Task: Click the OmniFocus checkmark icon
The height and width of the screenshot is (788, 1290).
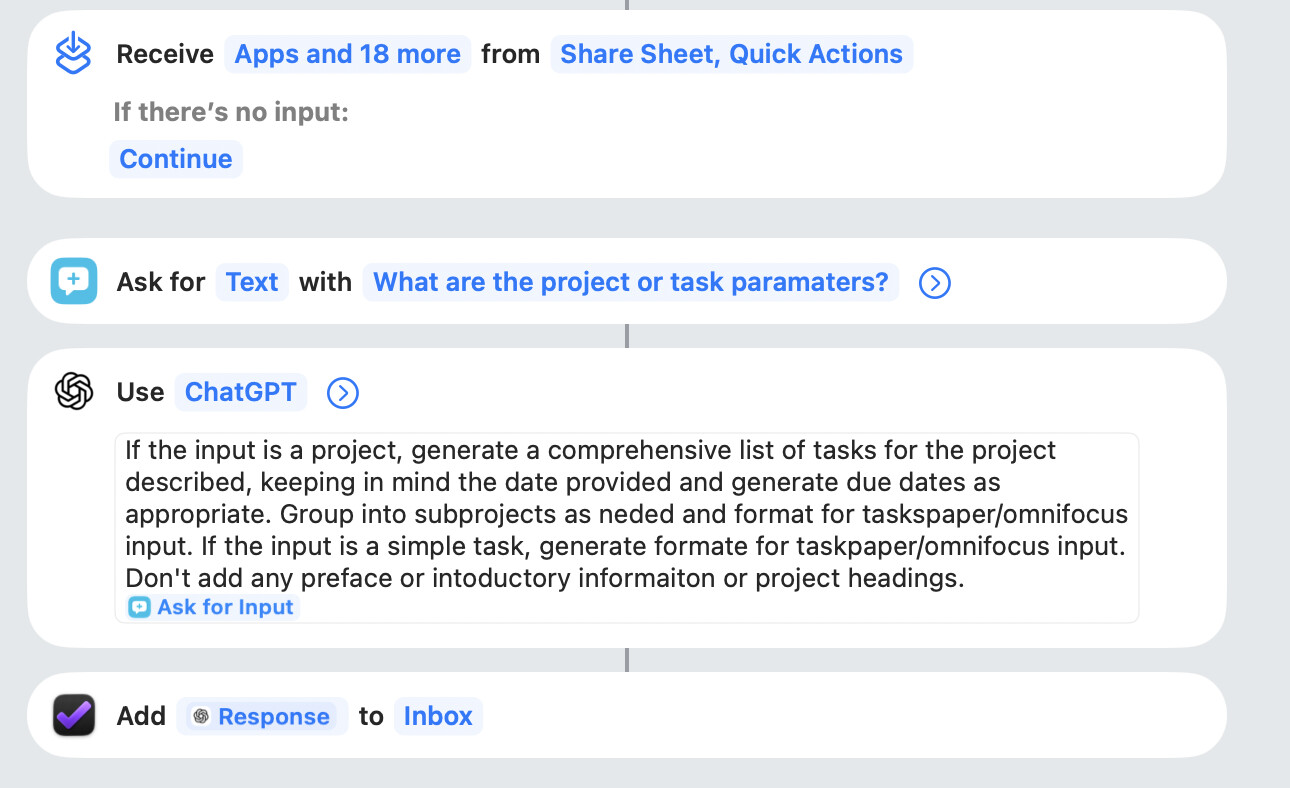Action: pos(74,715)
